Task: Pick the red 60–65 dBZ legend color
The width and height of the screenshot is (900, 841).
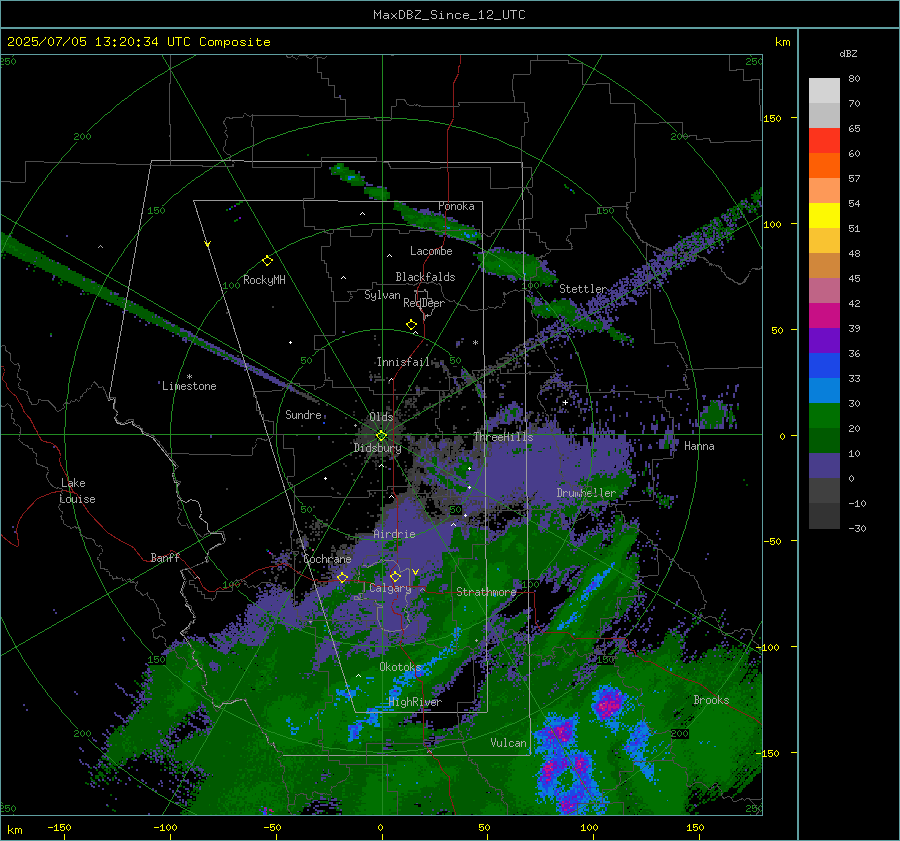Action: click(x=824, y=141)
